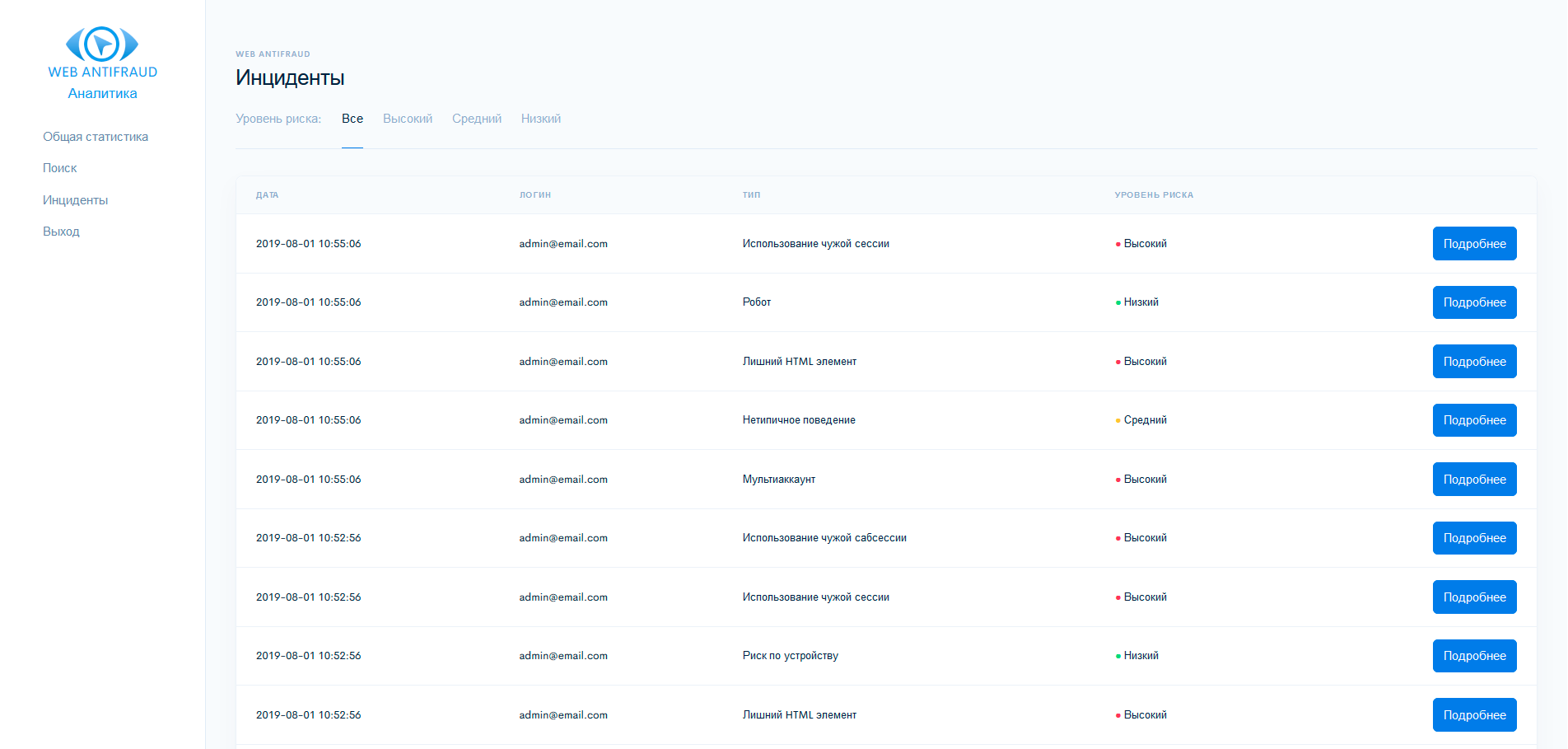Click the Робот incident type text

757,302
